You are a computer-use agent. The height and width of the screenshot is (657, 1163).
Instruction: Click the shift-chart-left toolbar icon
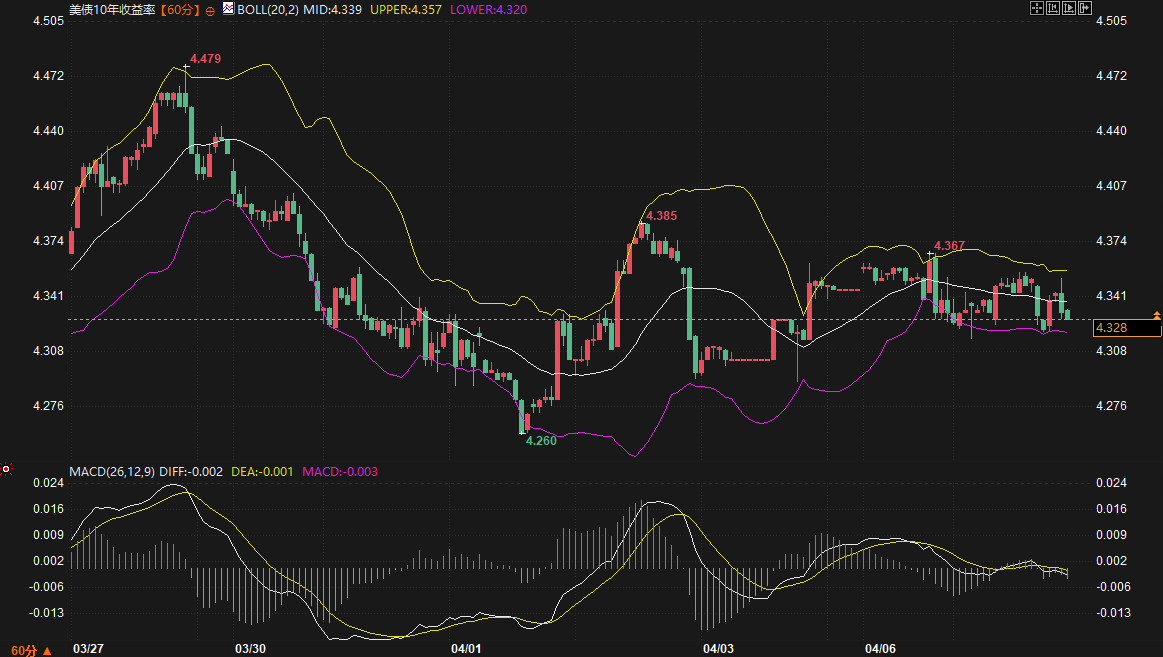1053,8
